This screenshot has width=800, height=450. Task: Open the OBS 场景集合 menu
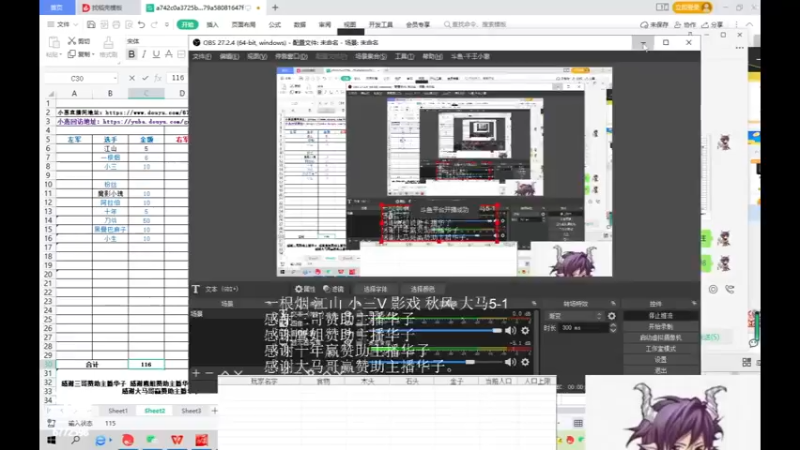click(371, 57)
